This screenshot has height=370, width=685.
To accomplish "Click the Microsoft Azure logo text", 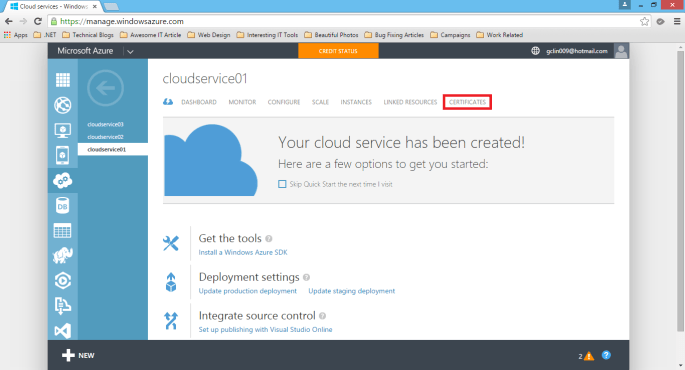I will point(85,51).
